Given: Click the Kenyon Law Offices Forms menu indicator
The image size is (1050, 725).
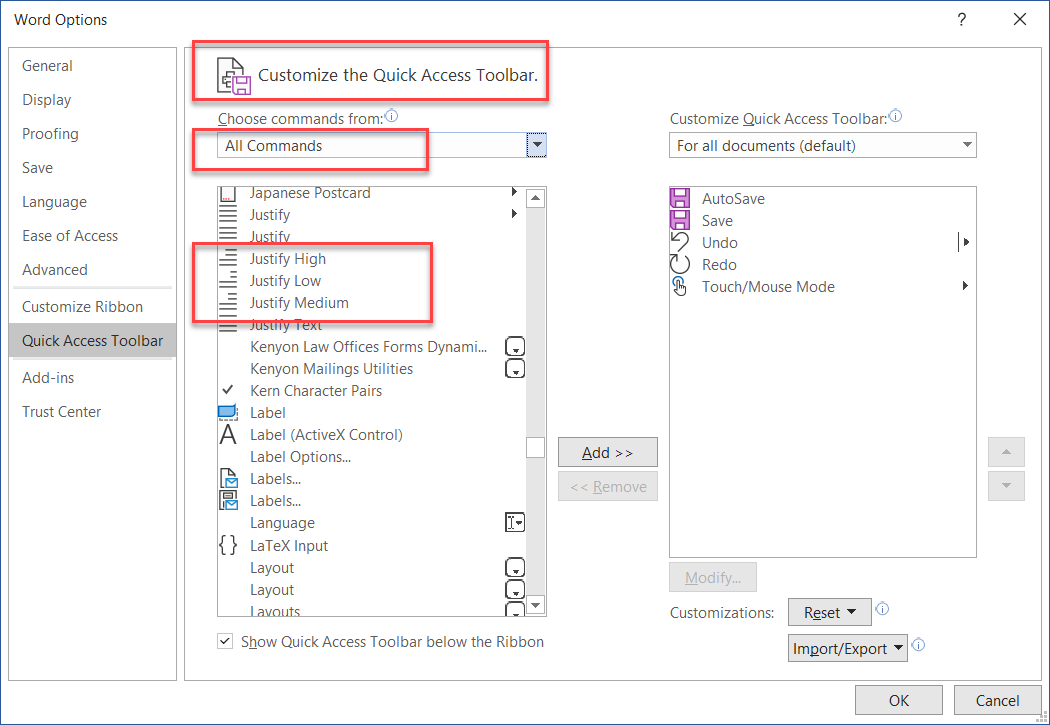Looking at the screenshot, I should pos(514,347).
